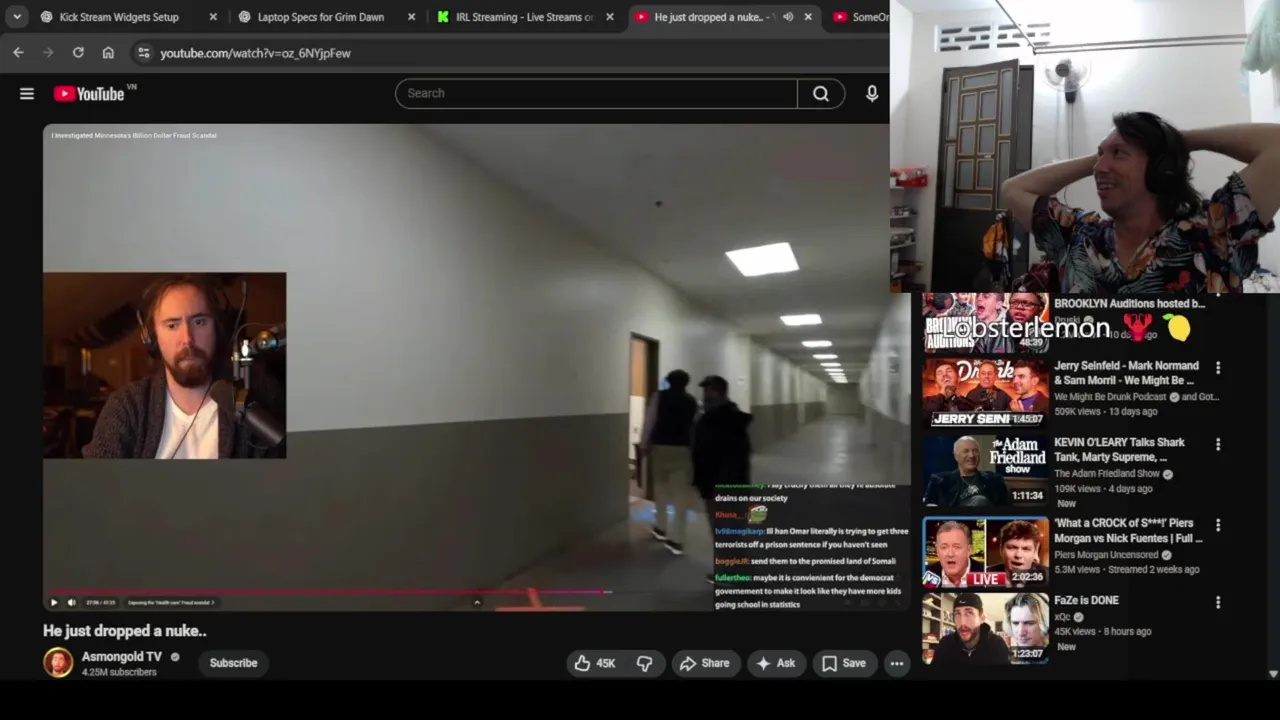Viewport: 1280px width, 720px height.
Task: Open Piers Morgan vs Nick Fuentes thumbnail
Action: pyautogui.click(x=985, y=551)
